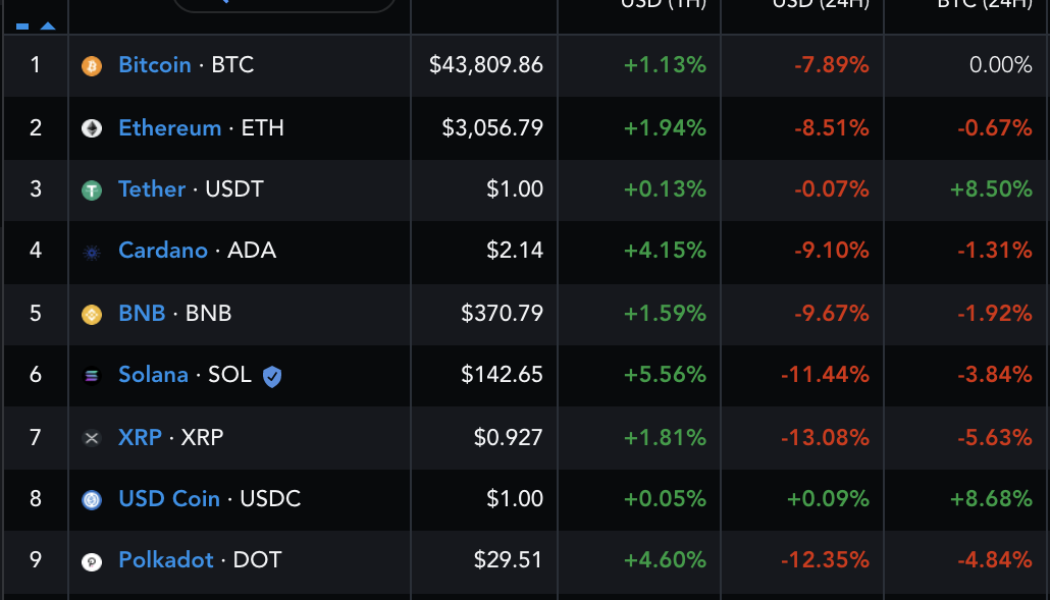Click the Solana coin icon

[x=92, y=375]
